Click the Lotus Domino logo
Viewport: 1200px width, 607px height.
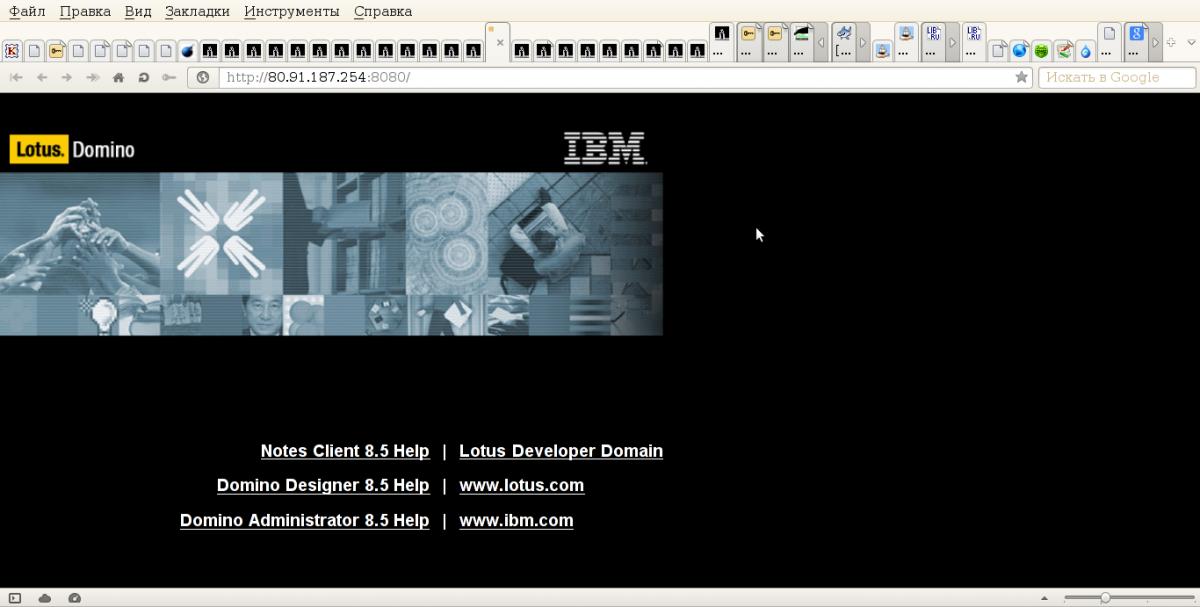72,149
